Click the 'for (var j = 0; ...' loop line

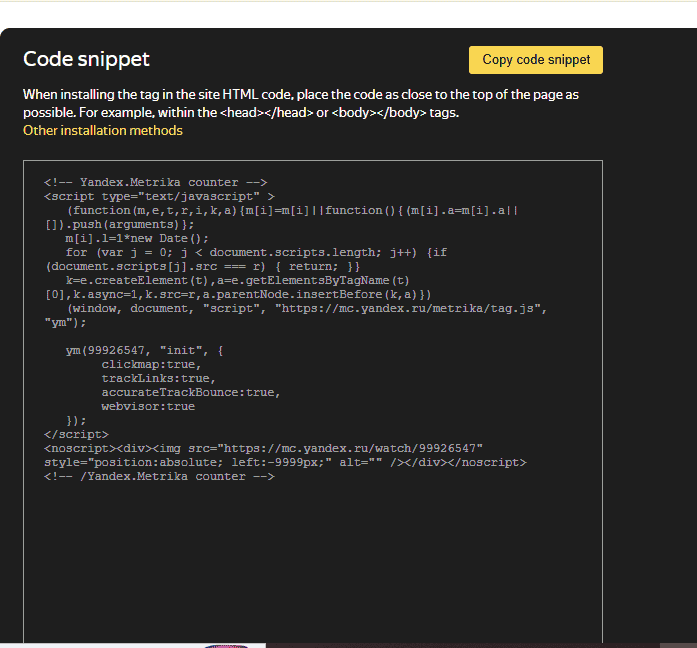256,252
